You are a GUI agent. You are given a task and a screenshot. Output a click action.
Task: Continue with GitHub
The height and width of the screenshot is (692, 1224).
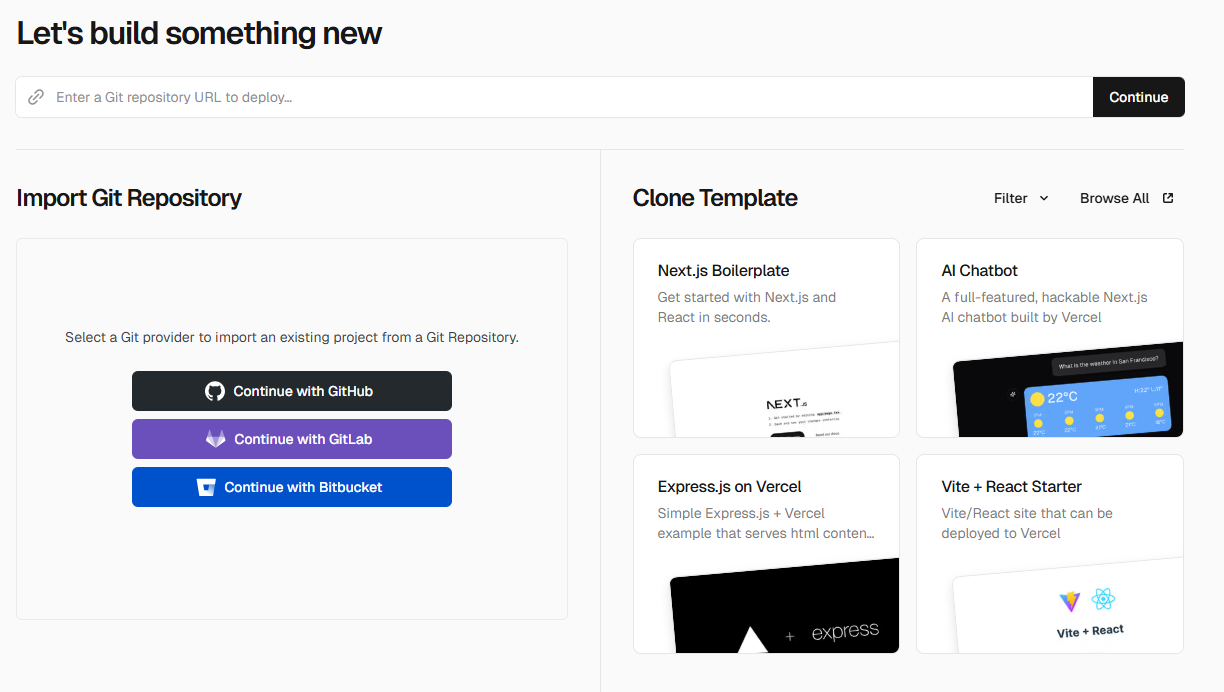pos(292,391)
